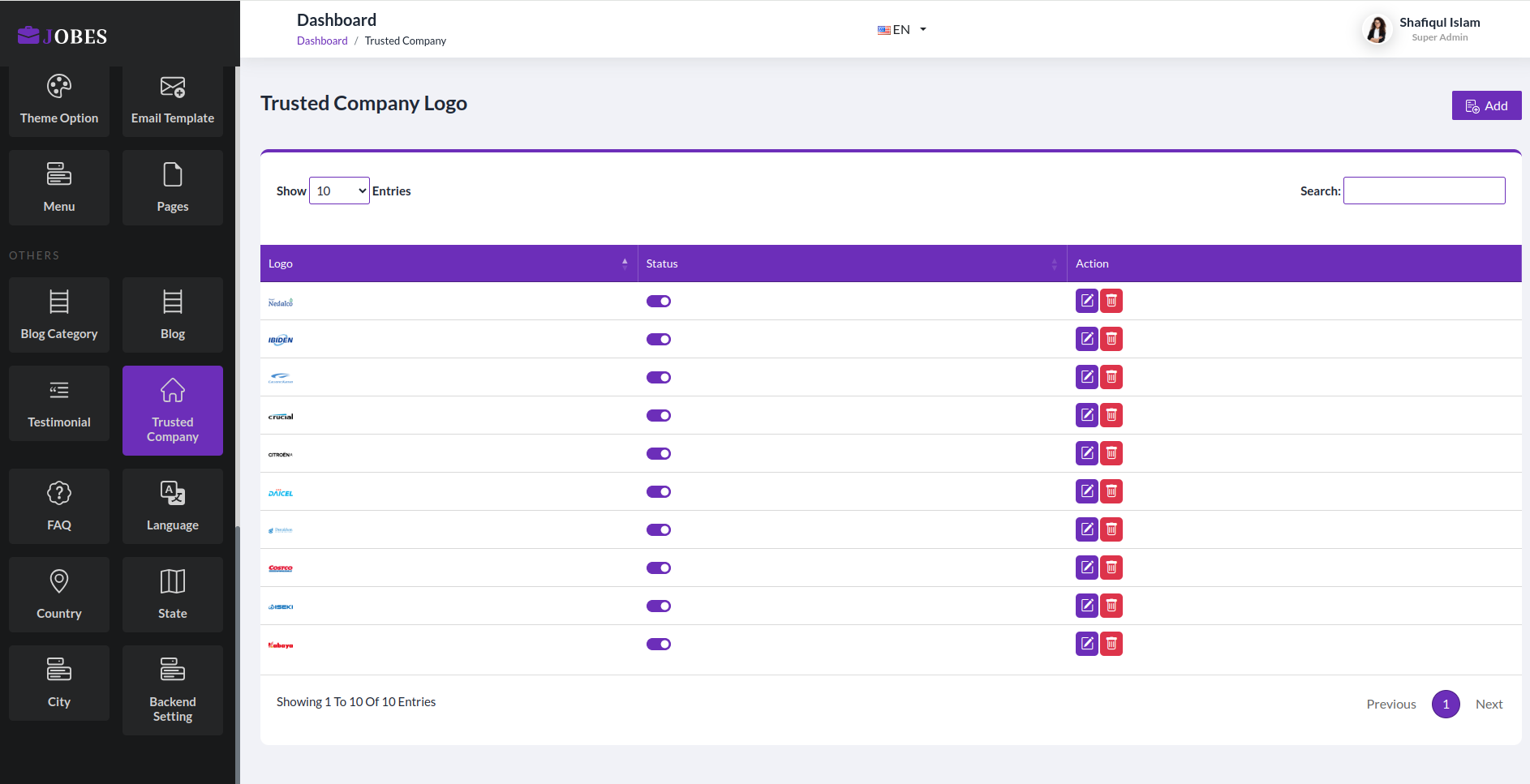
Task: Open the Pages tile
Action: tap(173, 187)
